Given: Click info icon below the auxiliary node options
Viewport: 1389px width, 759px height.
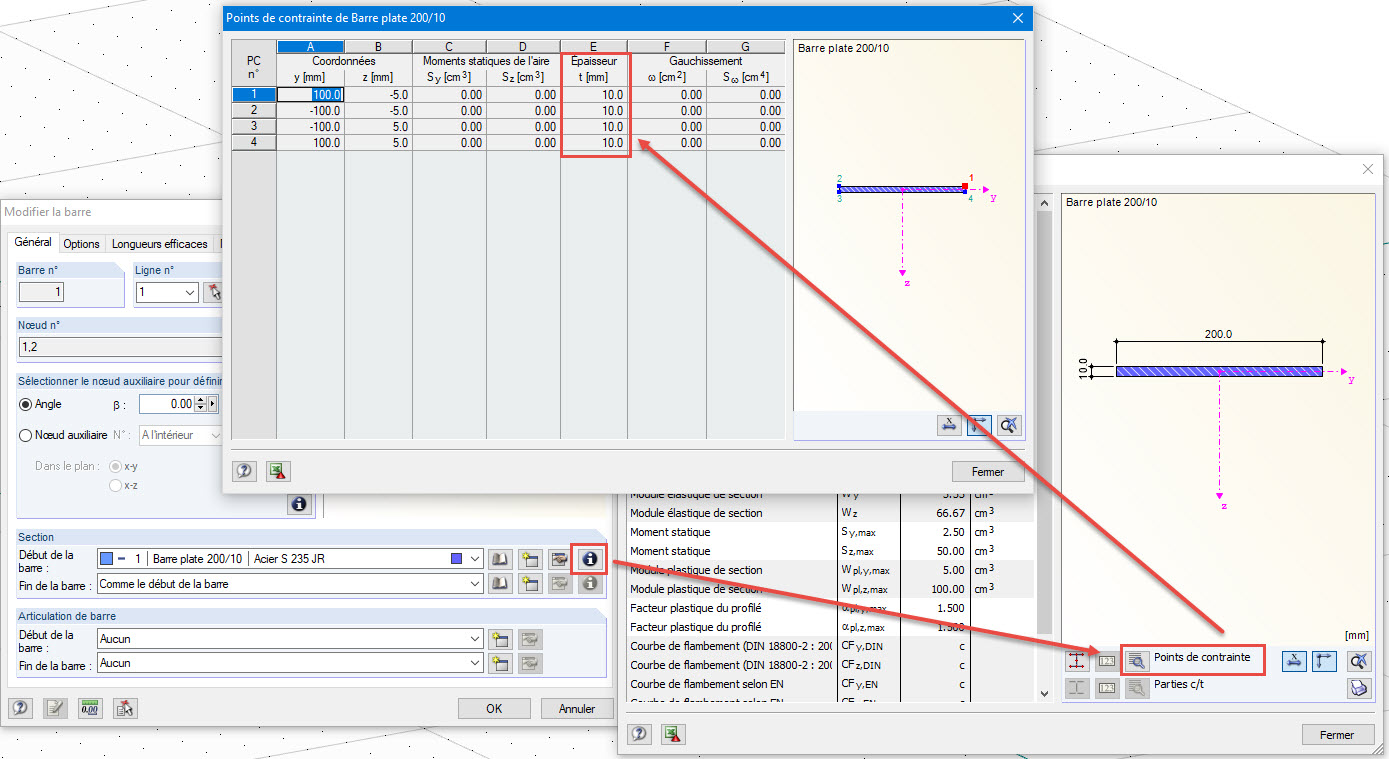Looking at the screenshot, I should click(x=298, y=504).
